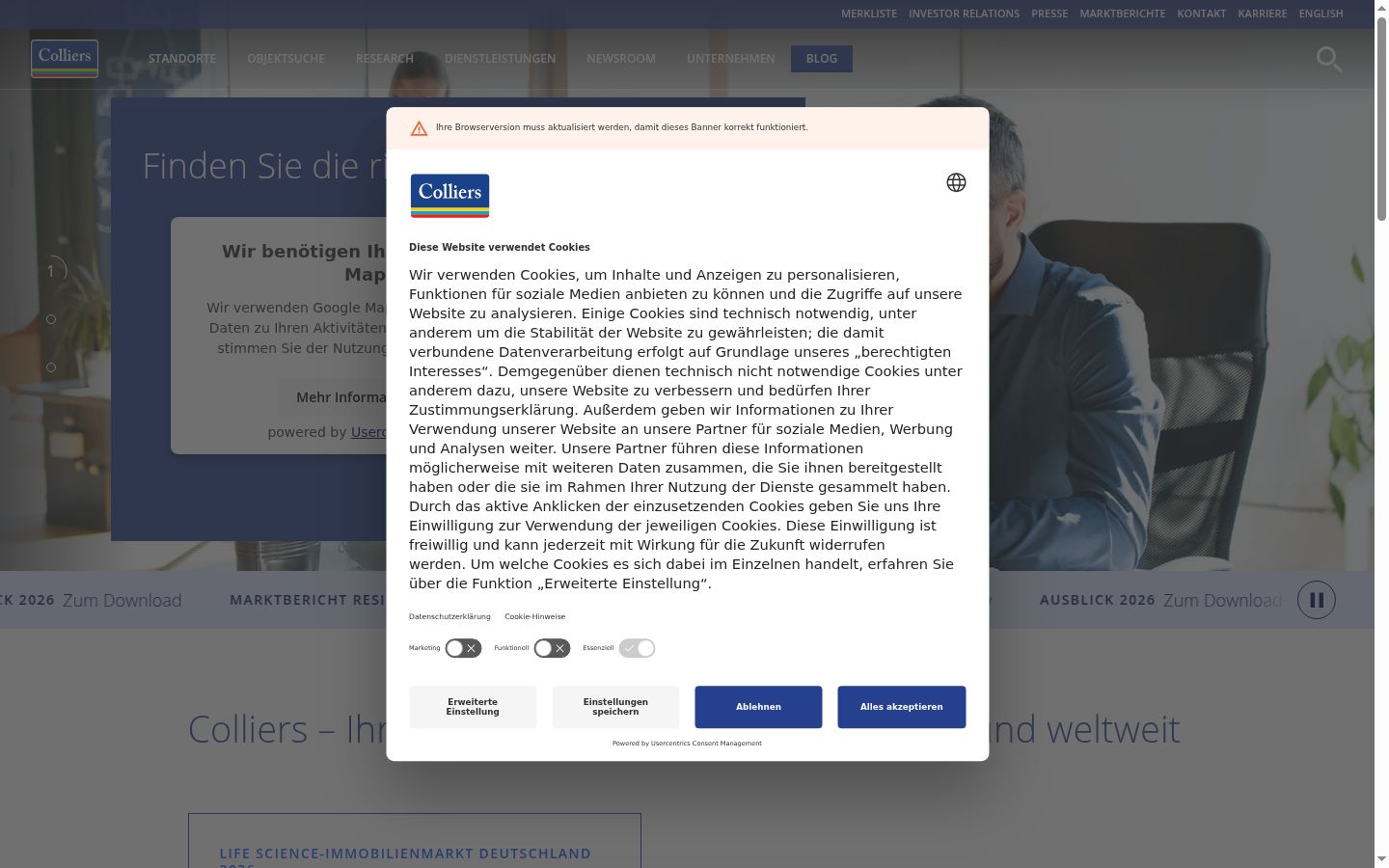Open PRESSE link in top bar

(1049, 14)
